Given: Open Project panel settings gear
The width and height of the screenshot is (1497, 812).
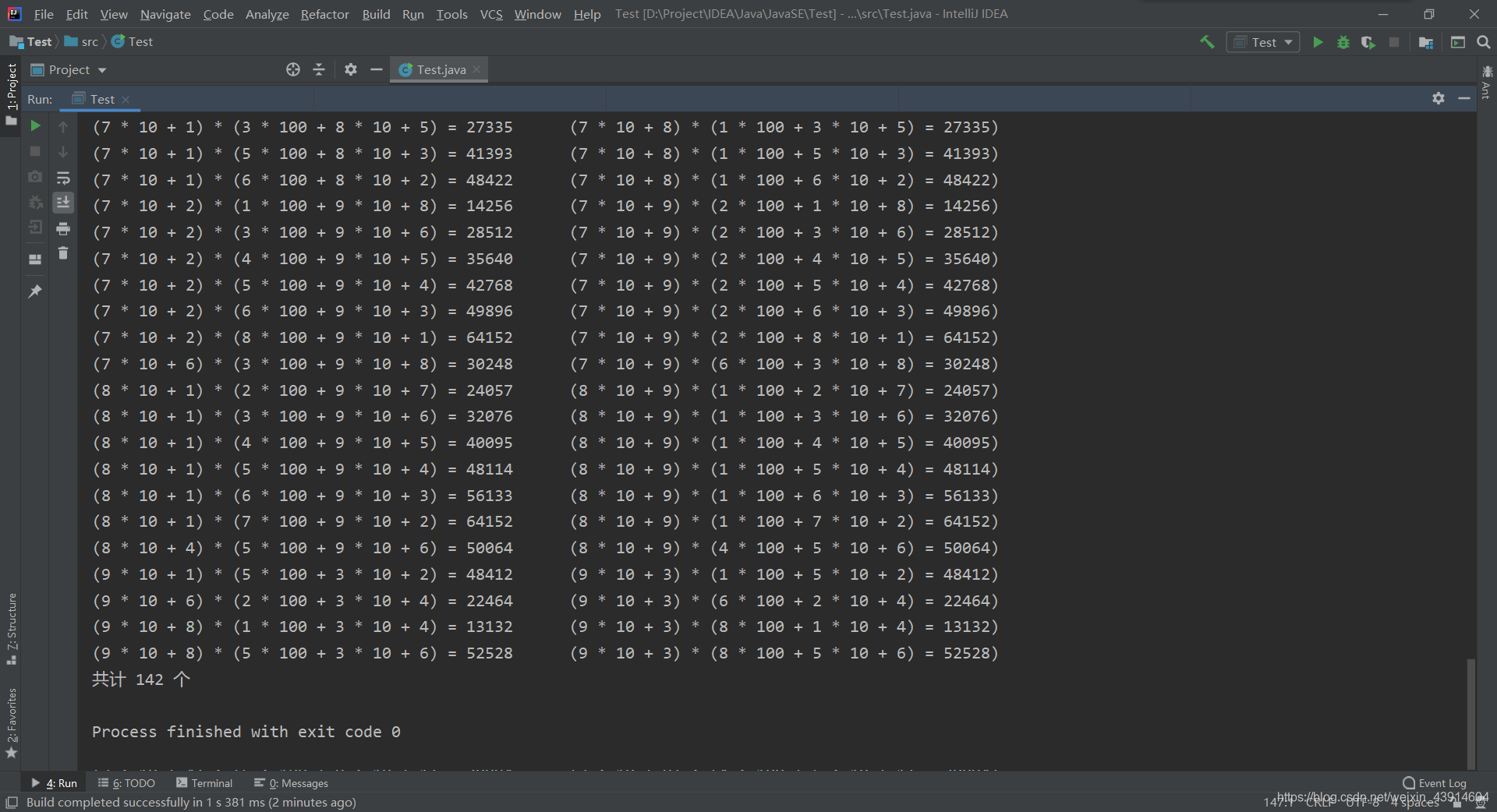Looking at the screenshot, I should coord(351,70).
